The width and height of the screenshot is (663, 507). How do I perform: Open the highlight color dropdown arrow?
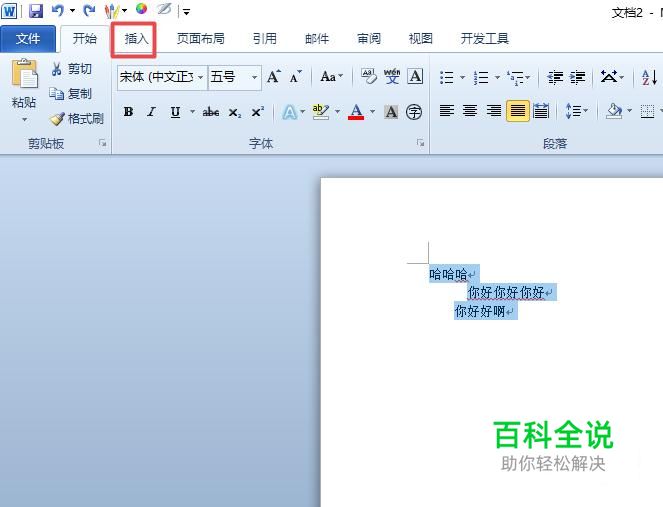(337, 112)
